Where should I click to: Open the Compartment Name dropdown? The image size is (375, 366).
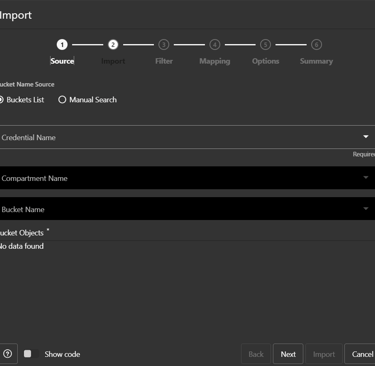pyautogui.click(x=187, y=178)
